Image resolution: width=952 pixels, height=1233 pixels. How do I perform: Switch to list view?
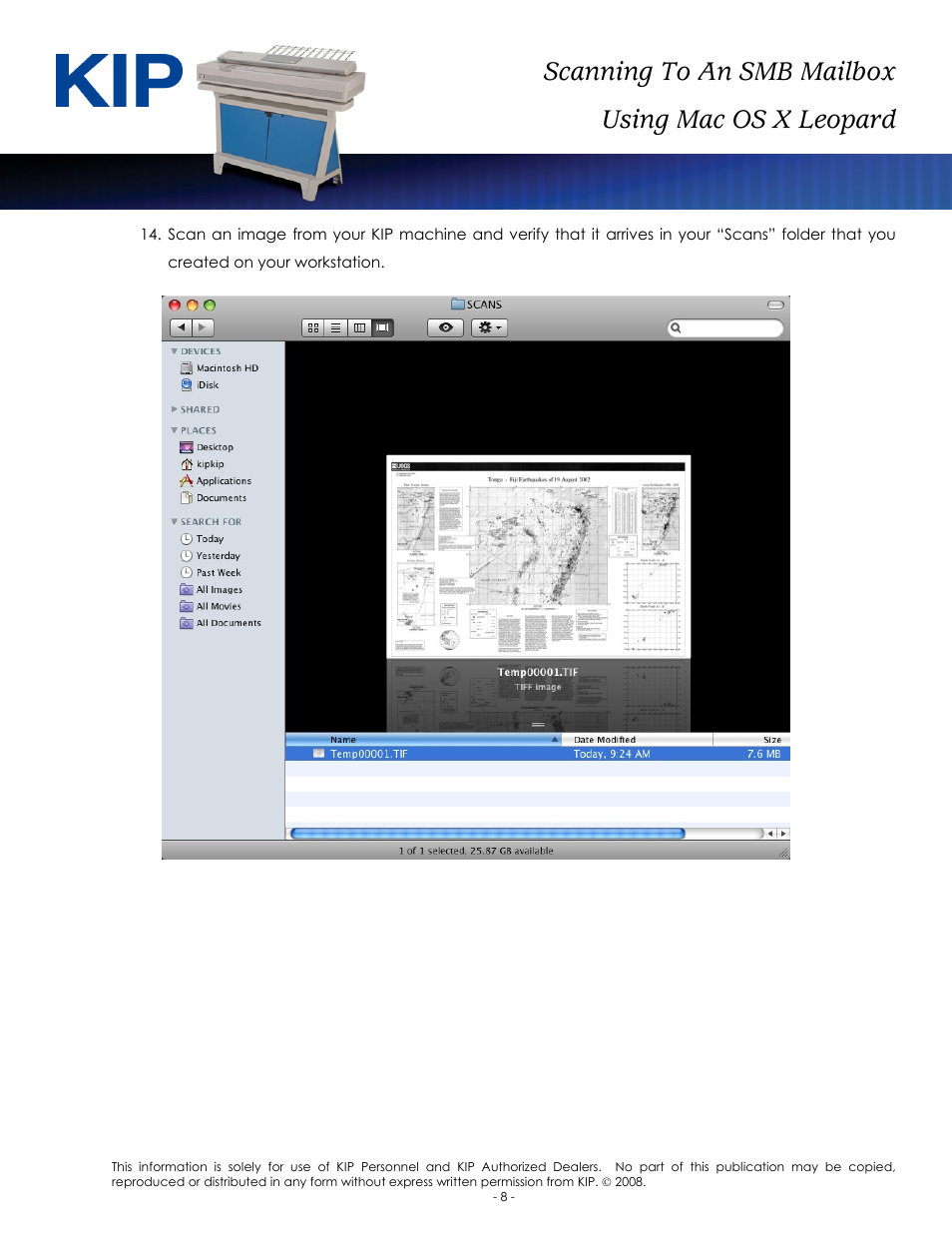(336, 327)
